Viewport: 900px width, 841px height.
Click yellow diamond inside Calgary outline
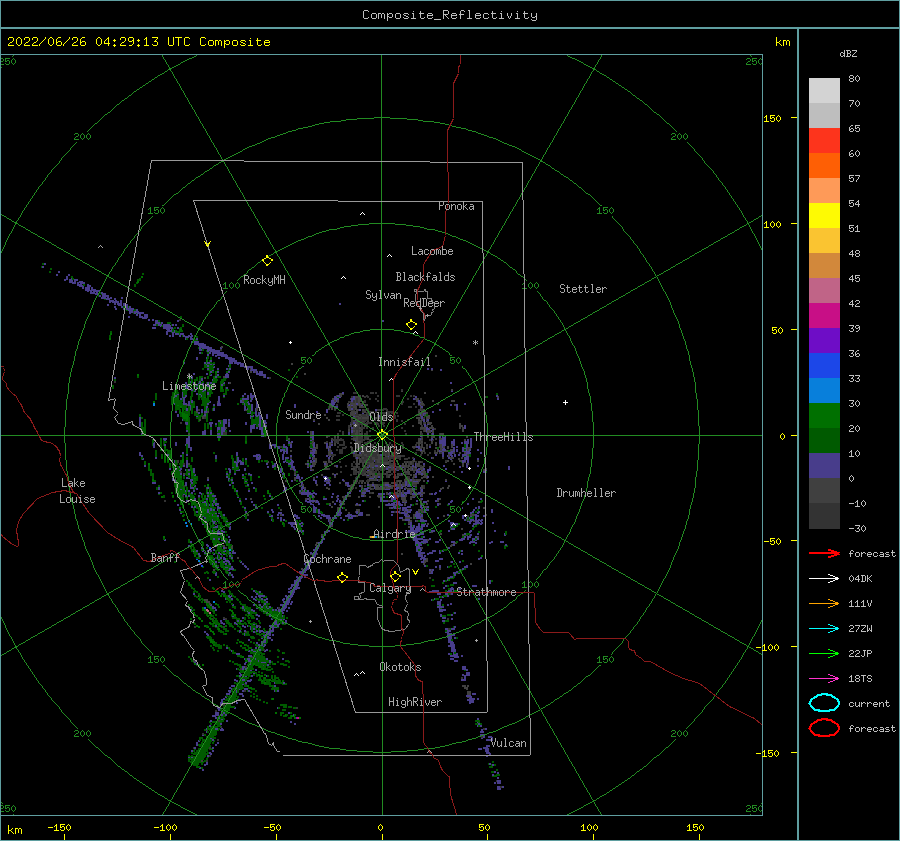pyautogui.click(x=395, y=576)
